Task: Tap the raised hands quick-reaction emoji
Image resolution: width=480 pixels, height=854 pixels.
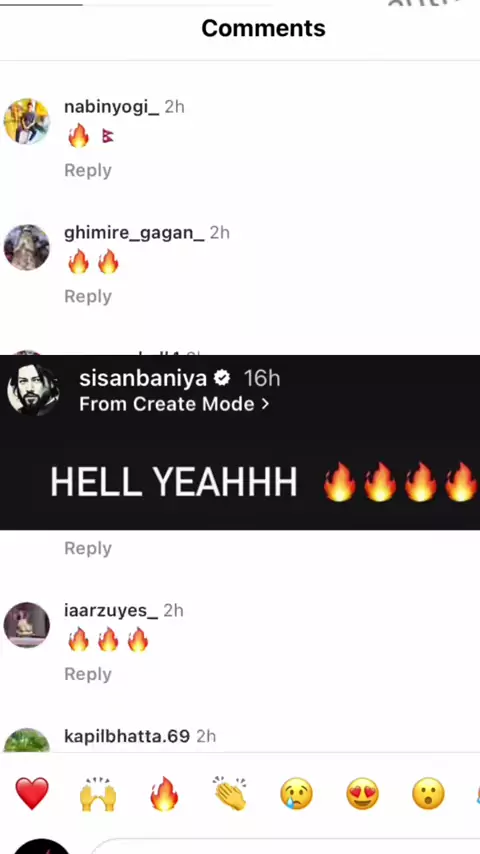Action: (x=98, y=794)
